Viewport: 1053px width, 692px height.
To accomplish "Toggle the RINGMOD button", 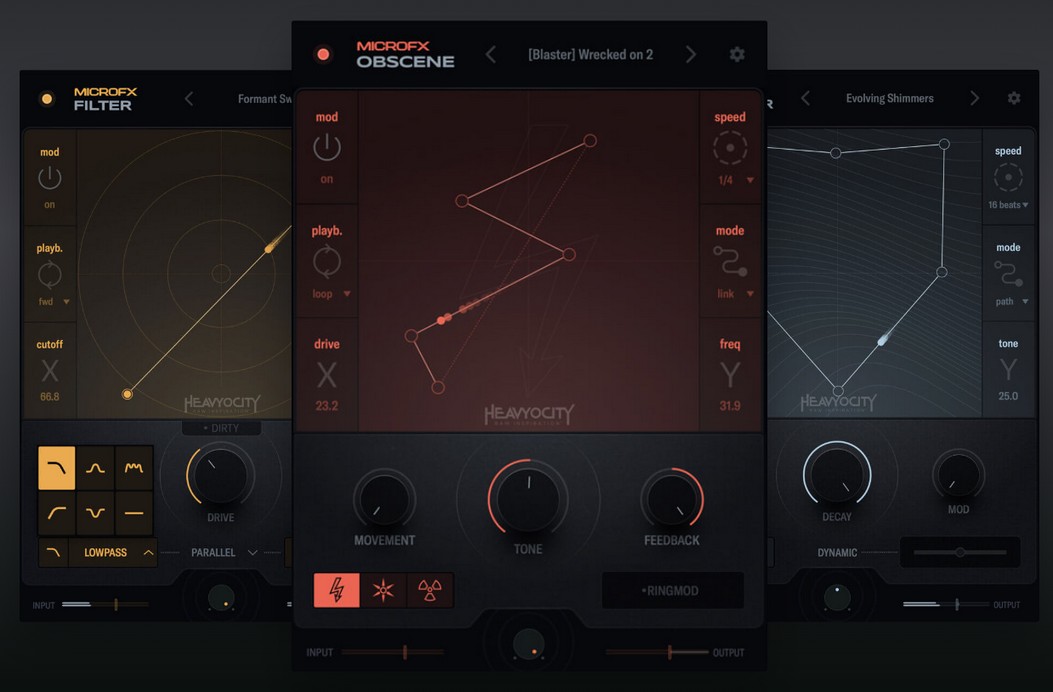I will (x=673, y=591).
